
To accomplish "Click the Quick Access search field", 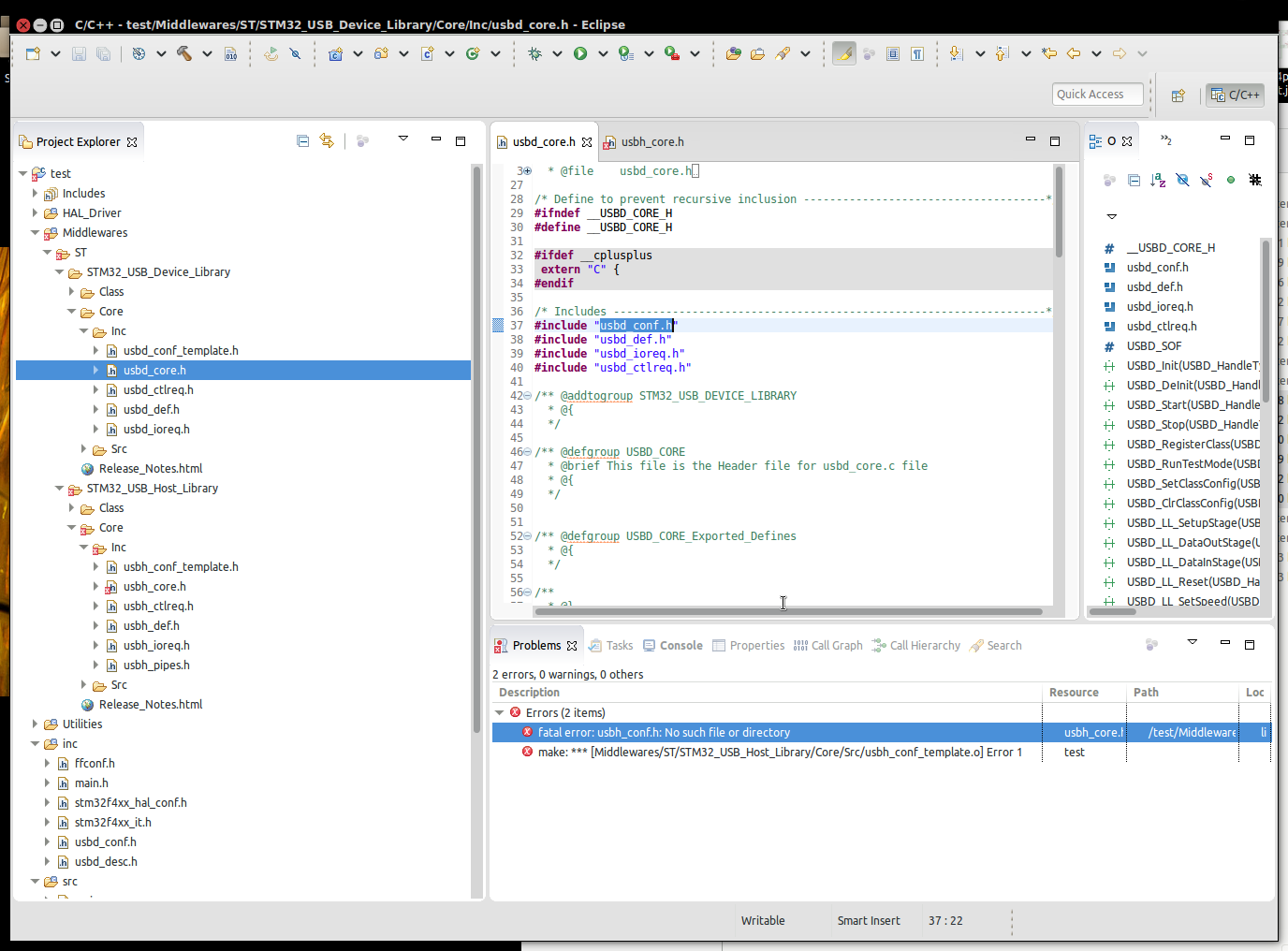I will pos(1097,95).
